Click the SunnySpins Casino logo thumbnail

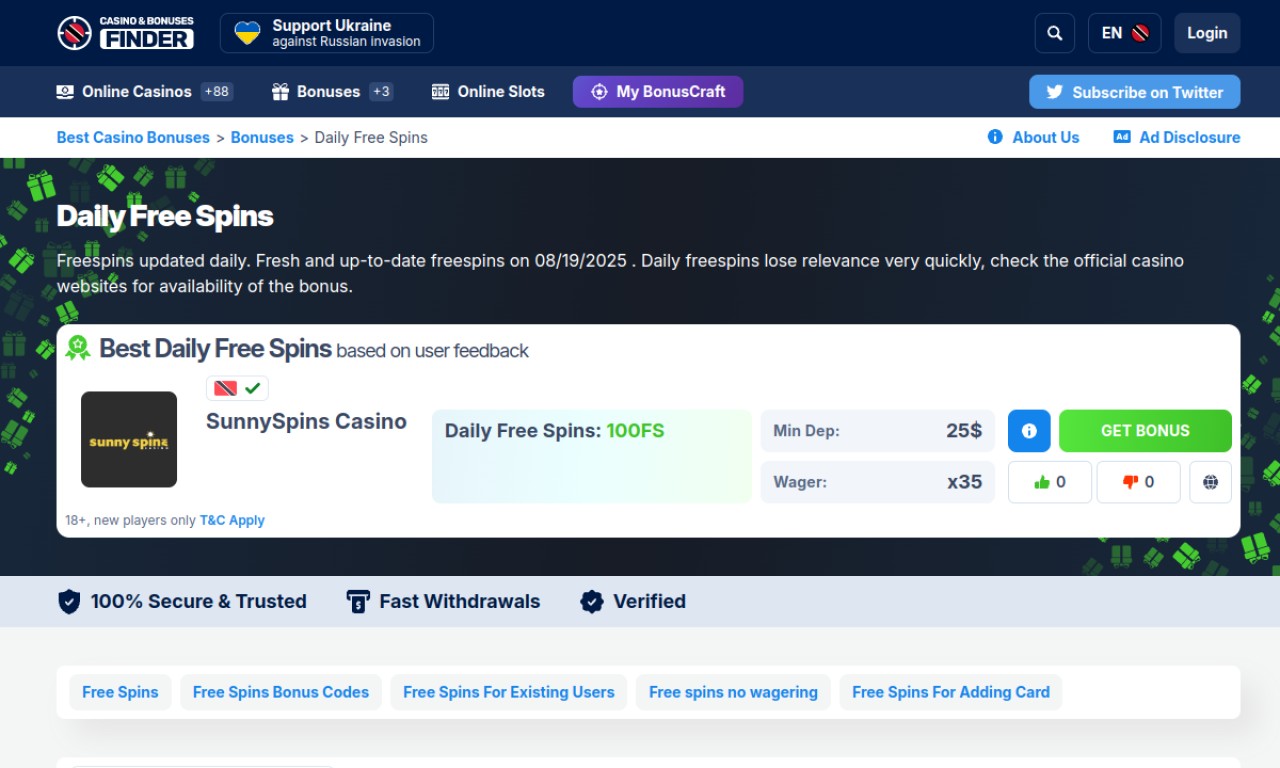click(x=129, y=440)
